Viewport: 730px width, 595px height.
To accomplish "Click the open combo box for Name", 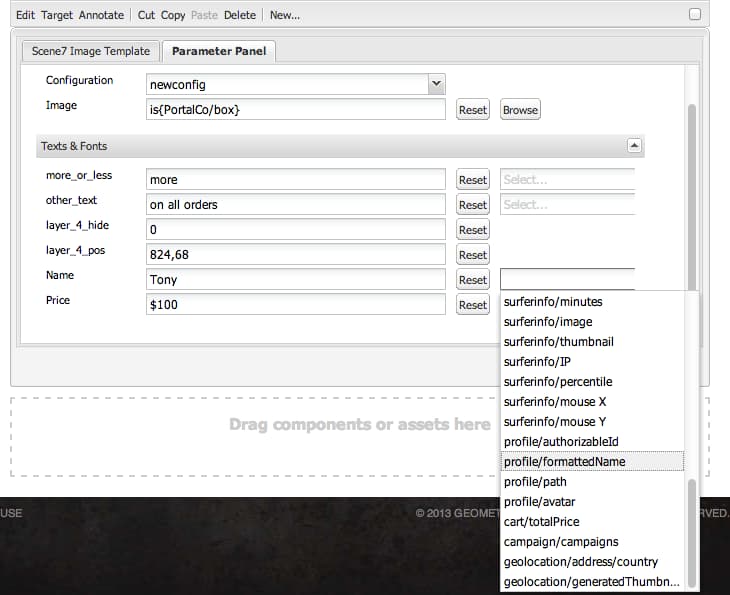I will (x=568, y=279).
